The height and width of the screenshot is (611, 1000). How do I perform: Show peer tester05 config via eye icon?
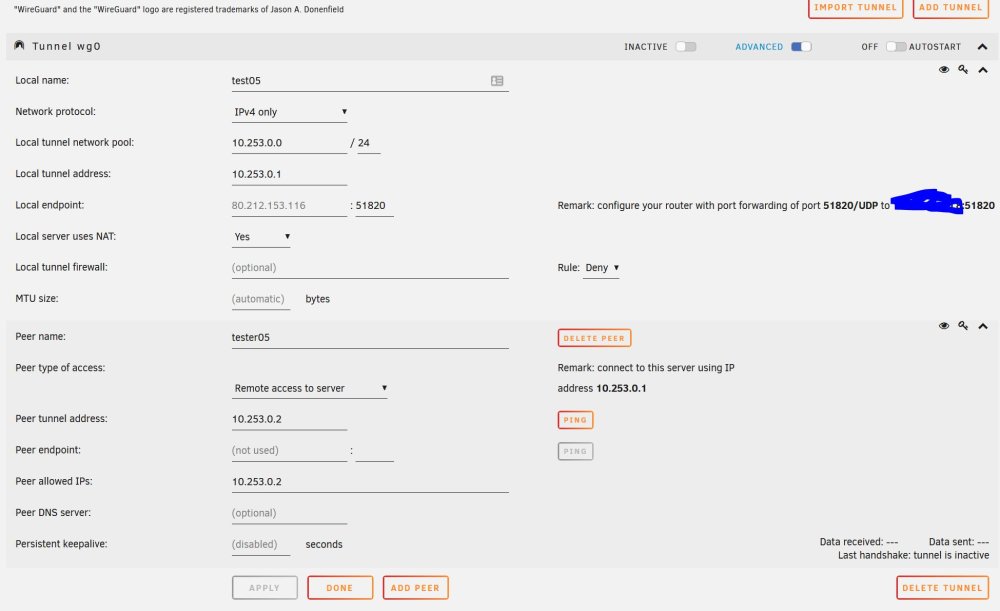pyautogui.click(x=944, y=326)
